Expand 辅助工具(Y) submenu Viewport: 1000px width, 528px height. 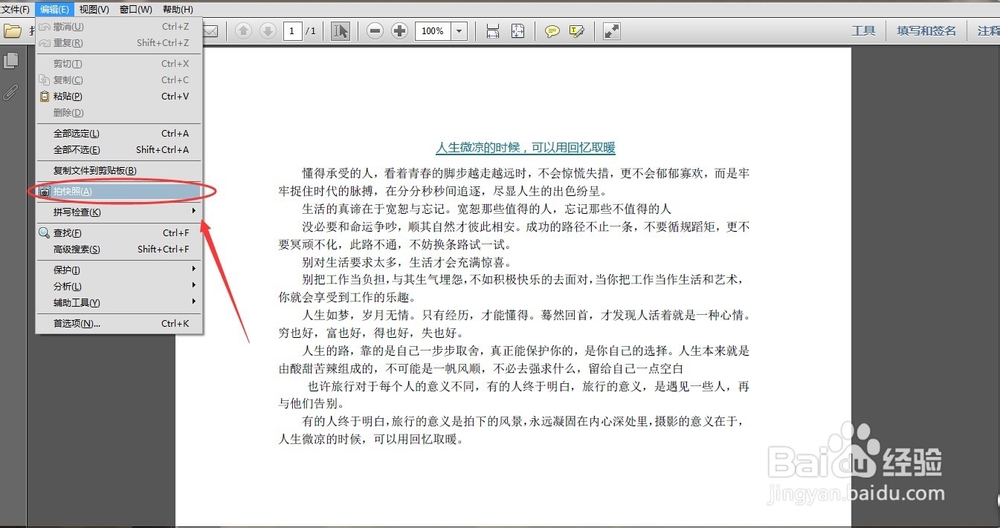[119, 302]
